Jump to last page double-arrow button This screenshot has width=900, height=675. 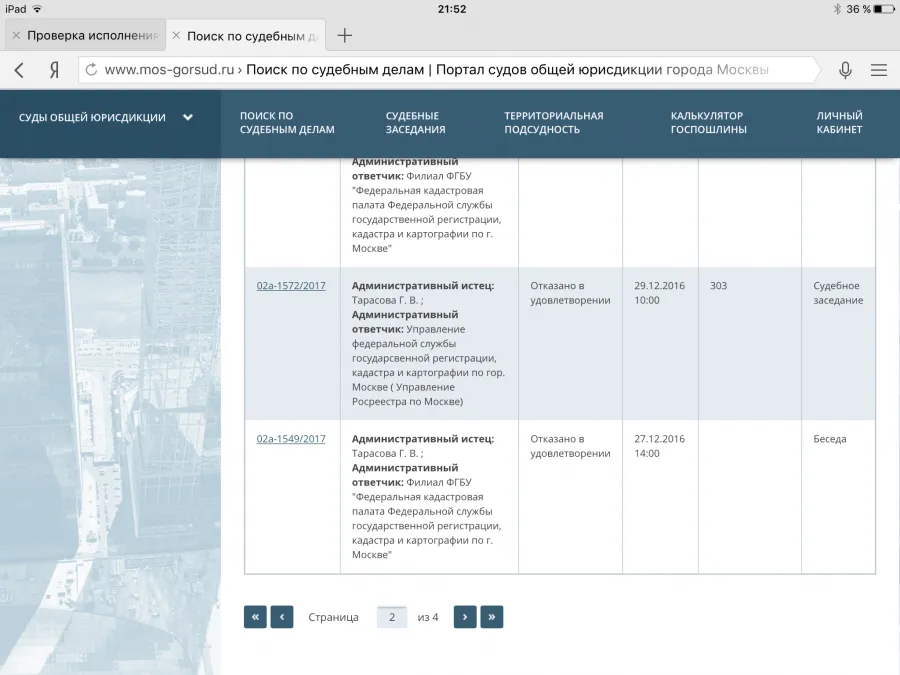click(492, 617)
